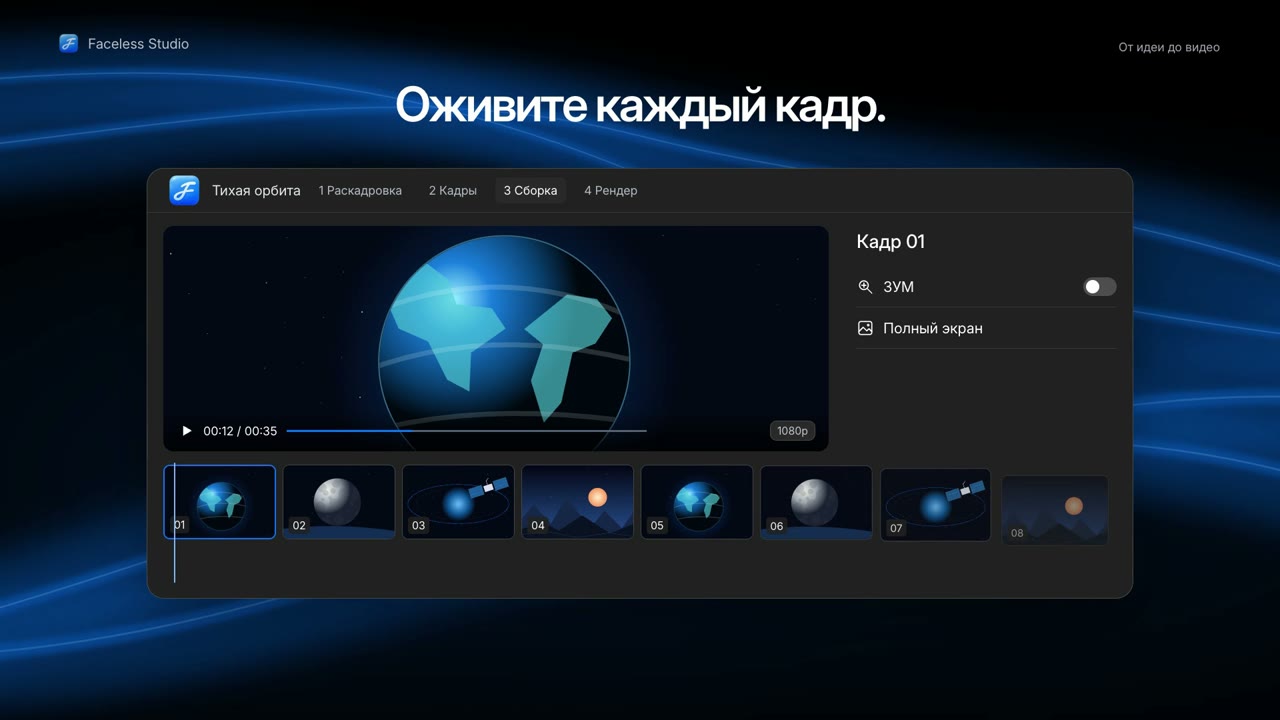Play the video preview
Image resolution: width=1280 pixels, height=720 pixels.
pos(186,431)
